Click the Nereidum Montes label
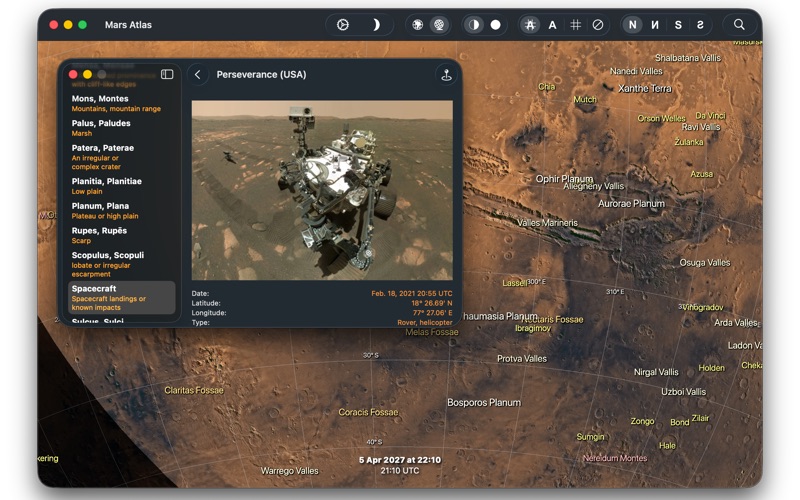Image resolution: width=800 pixels, height=500 pixels. 615,458
